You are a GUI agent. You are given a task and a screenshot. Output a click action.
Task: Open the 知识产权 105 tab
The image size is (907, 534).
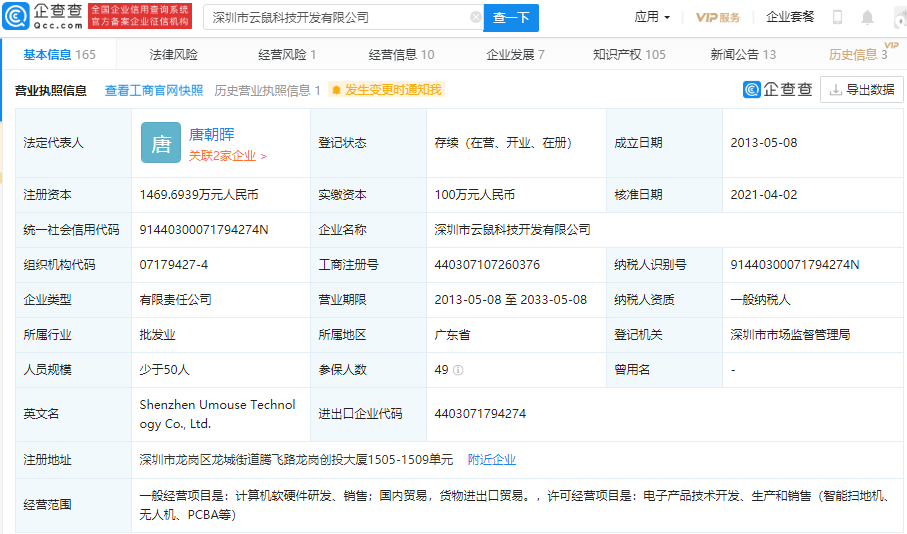click(x=629, y=55)
